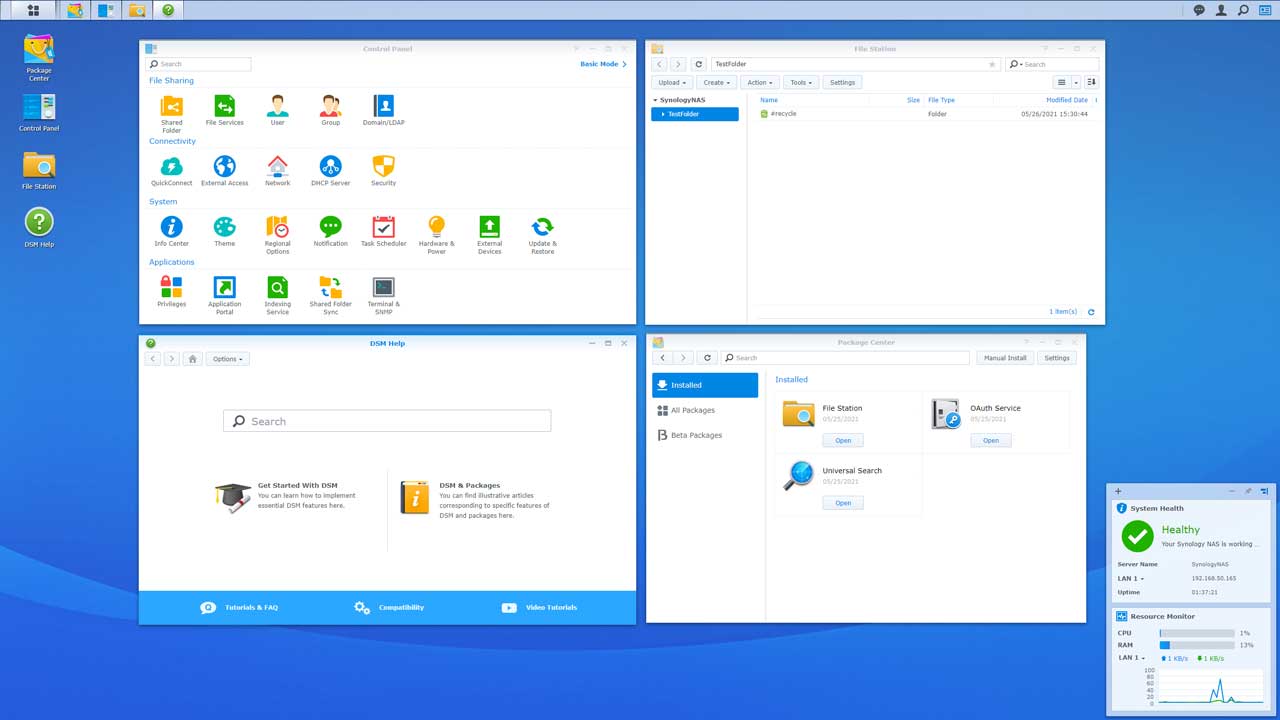Image resolution: width=1280 pixels, height=720 pixels.
Task: Click Open button for File Station package
Action: click(843, 440)
